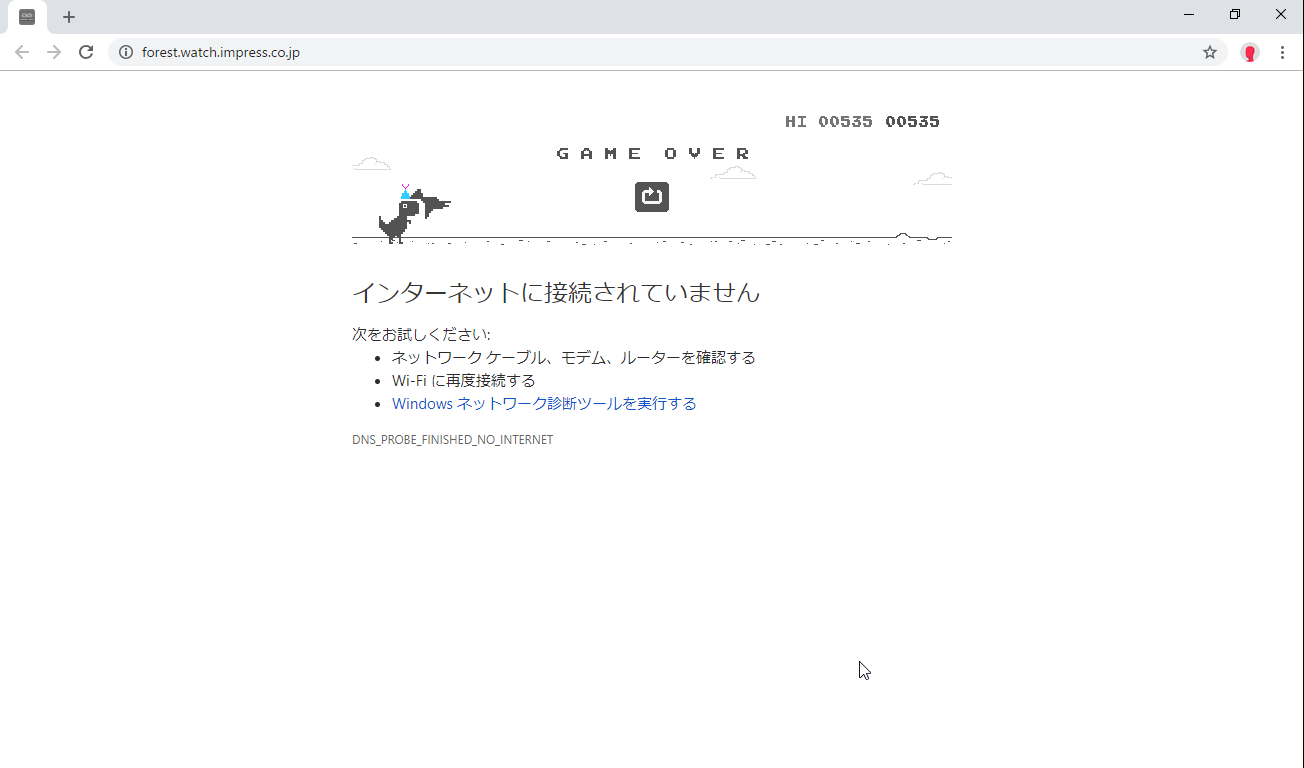Click the page reload icon in toolbar
Screen dimensions: 1304x768
[x=86, y=52]
